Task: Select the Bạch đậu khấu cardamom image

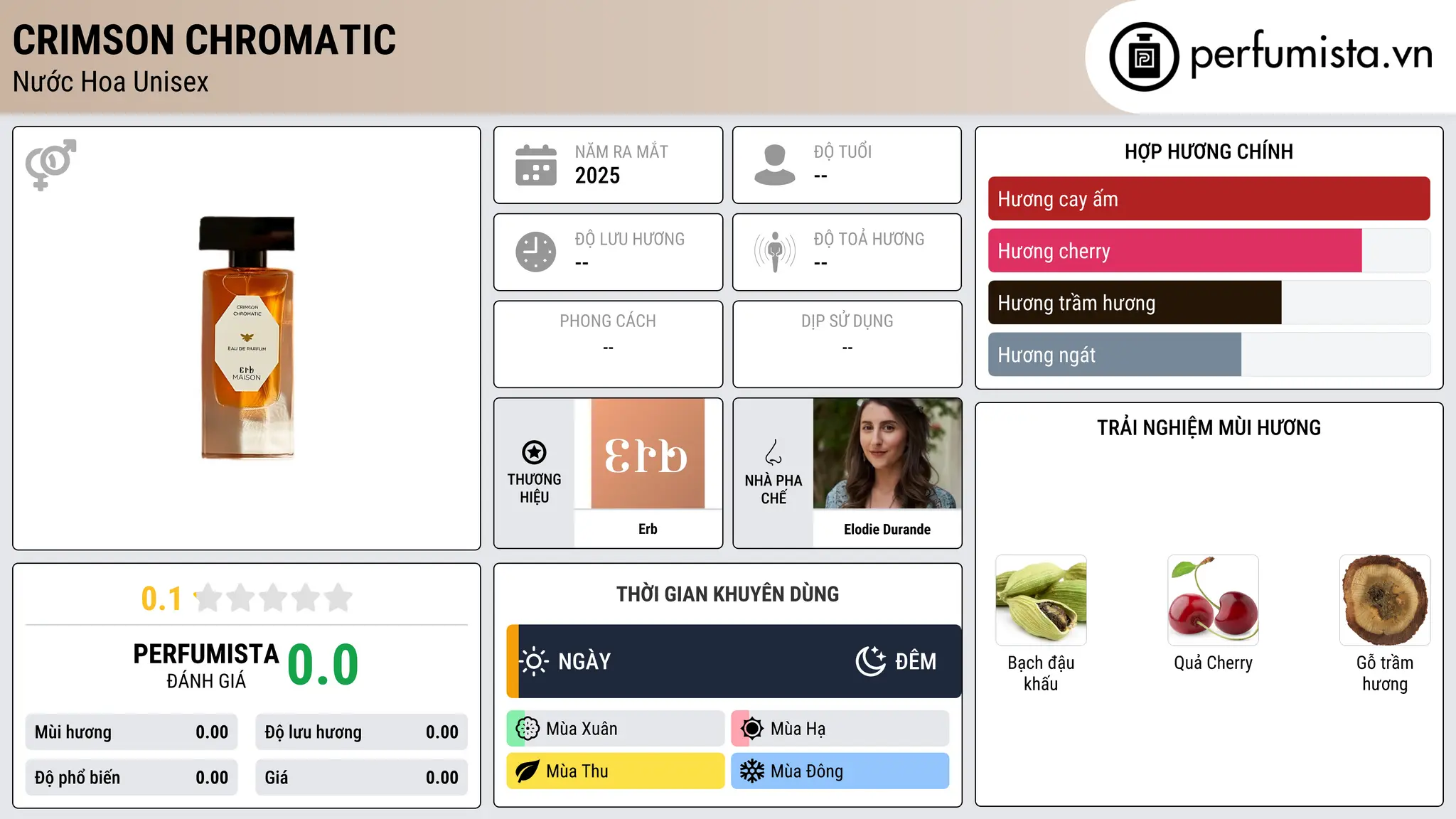Action: tap(1041, 600)
